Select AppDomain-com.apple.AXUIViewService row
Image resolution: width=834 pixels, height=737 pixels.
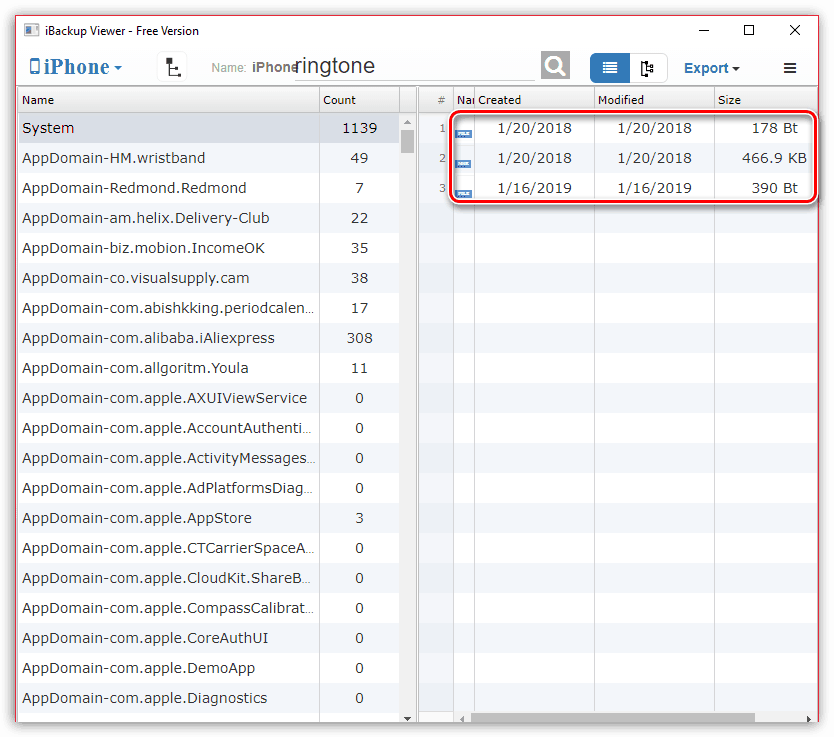[x=208, y=398]
